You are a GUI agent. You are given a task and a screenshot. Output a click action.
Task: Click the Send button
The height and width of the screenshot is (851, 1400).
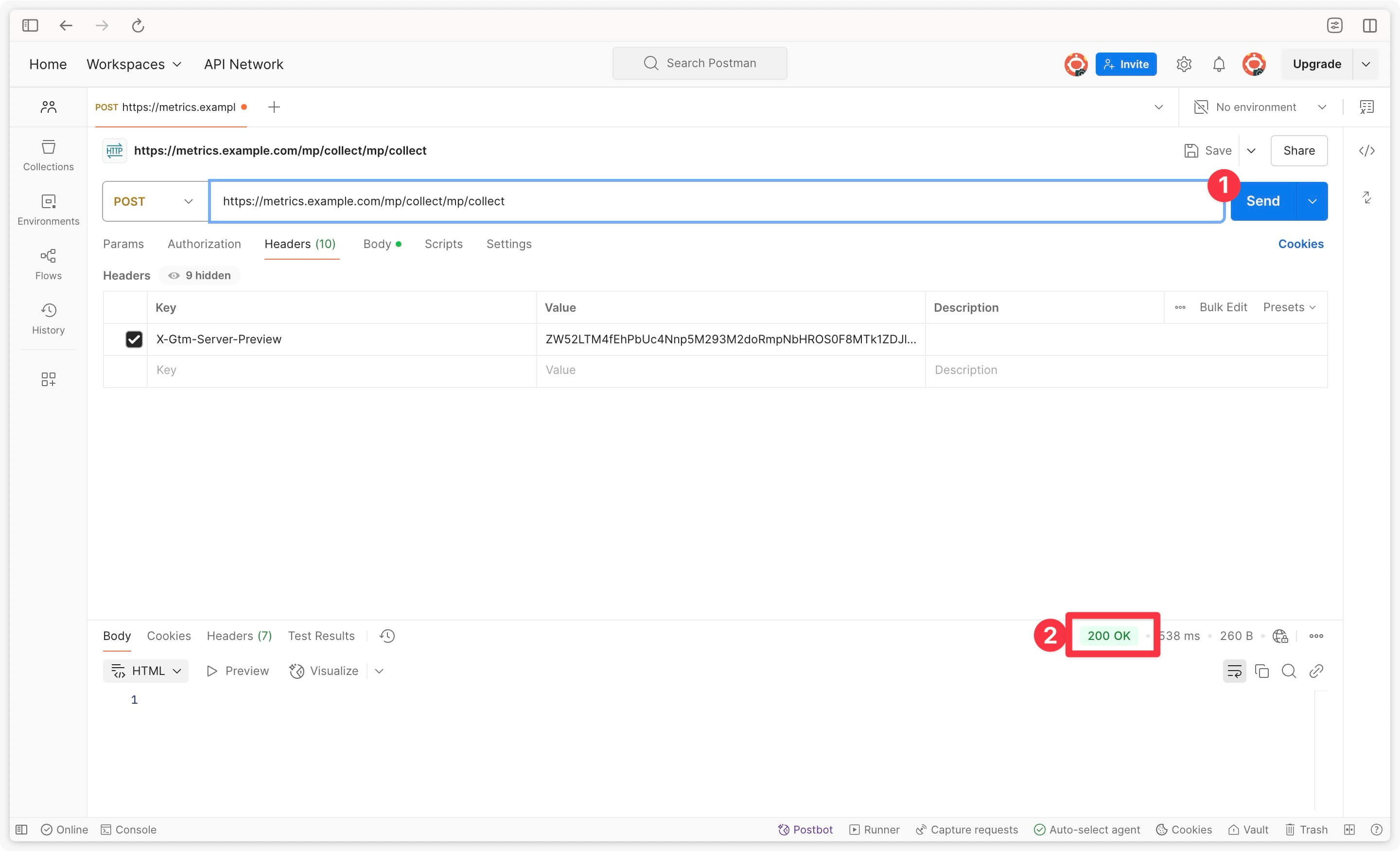click(x=1262, y=201)
